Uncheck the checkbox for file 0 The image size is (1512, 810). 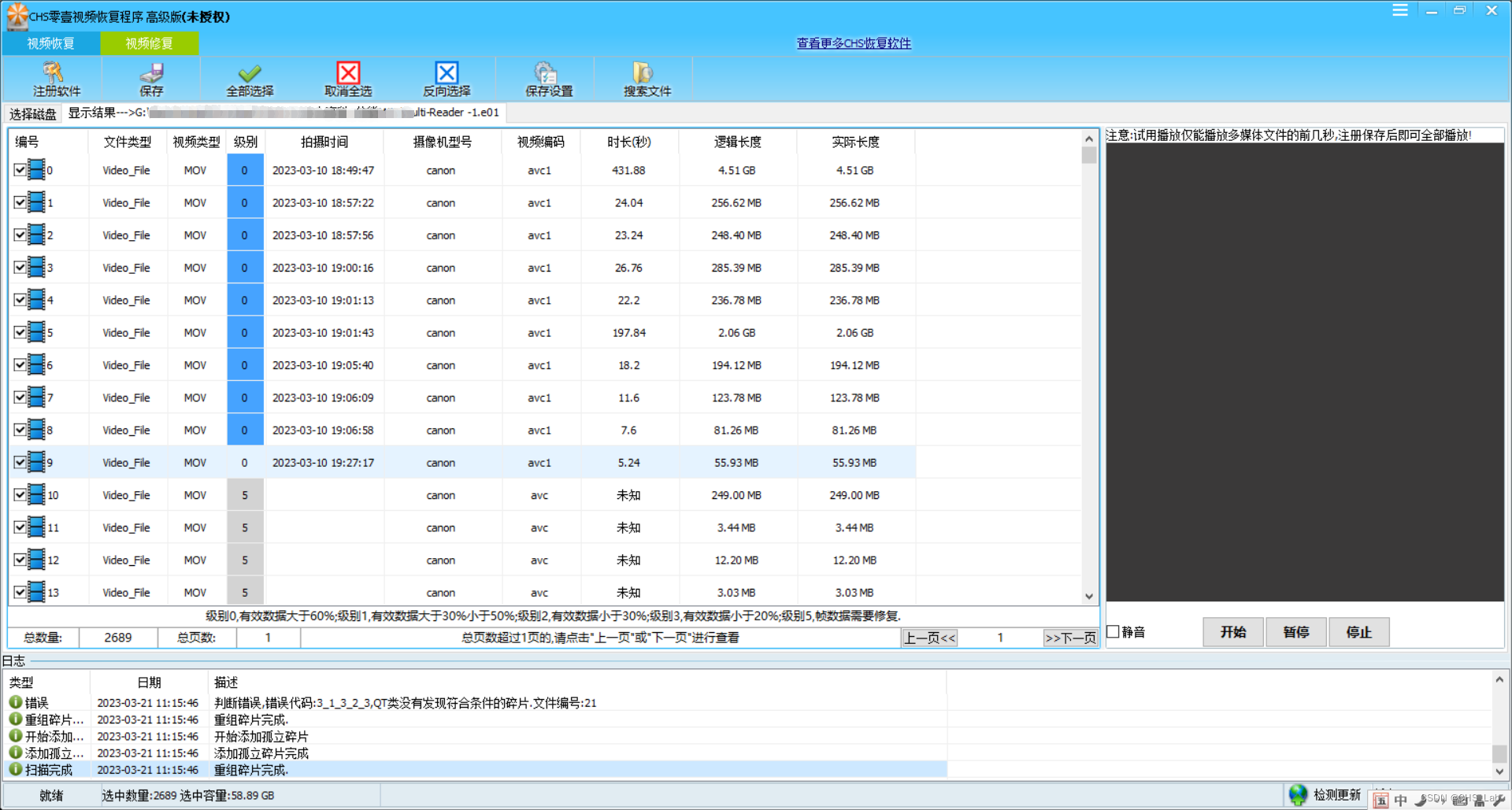point(20,169)
